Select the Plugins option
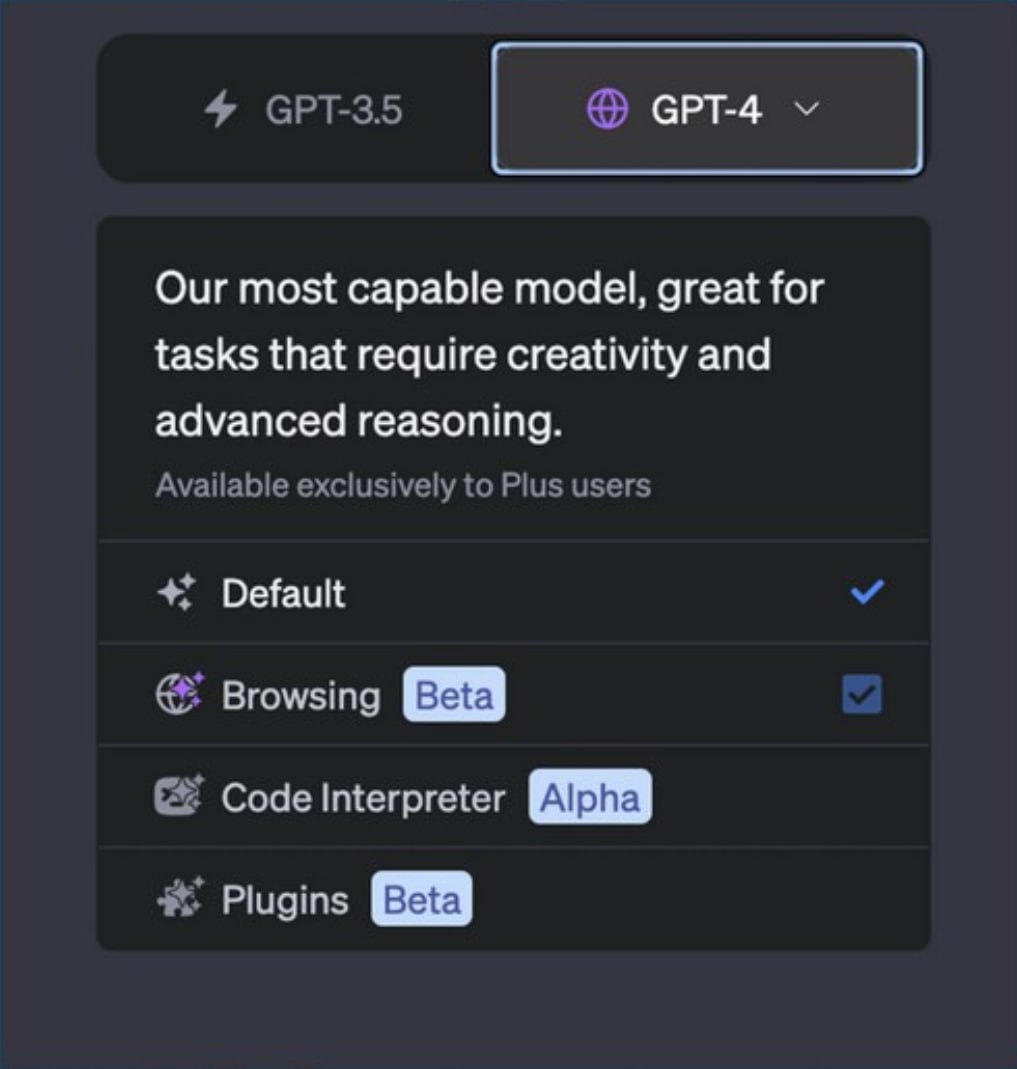The image size is (1017, 1069). [x=285, y=900]
